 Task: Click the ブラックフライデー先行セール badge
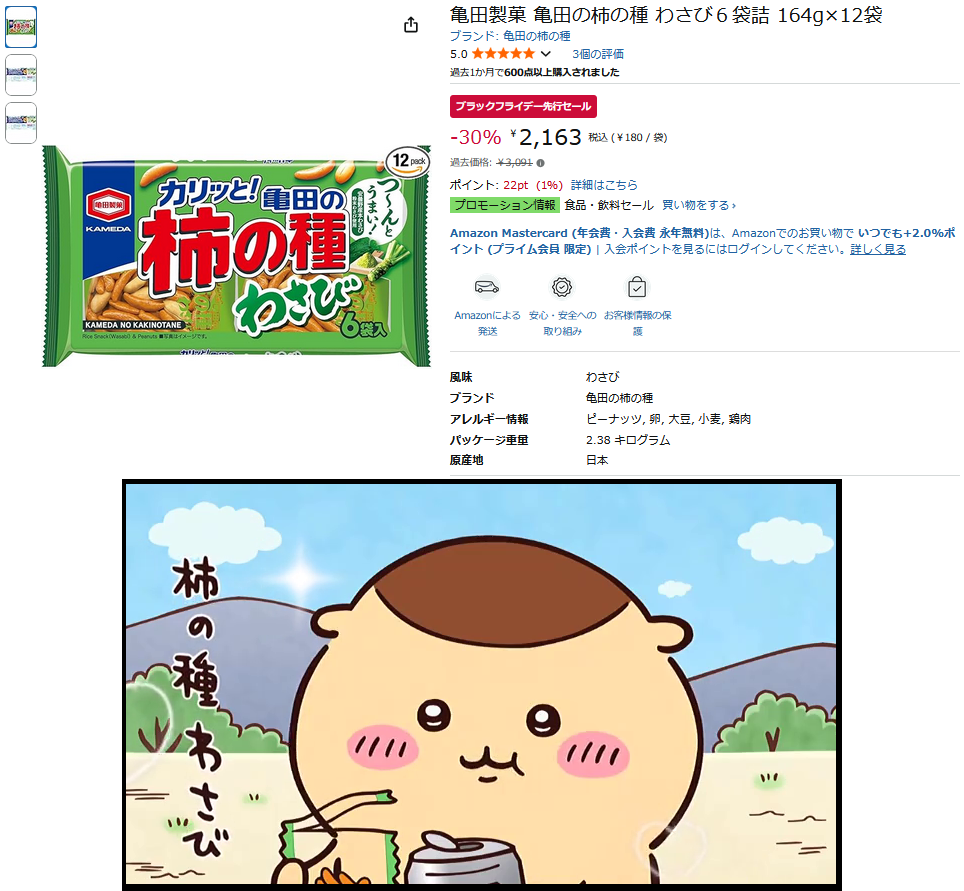[523, 106]
